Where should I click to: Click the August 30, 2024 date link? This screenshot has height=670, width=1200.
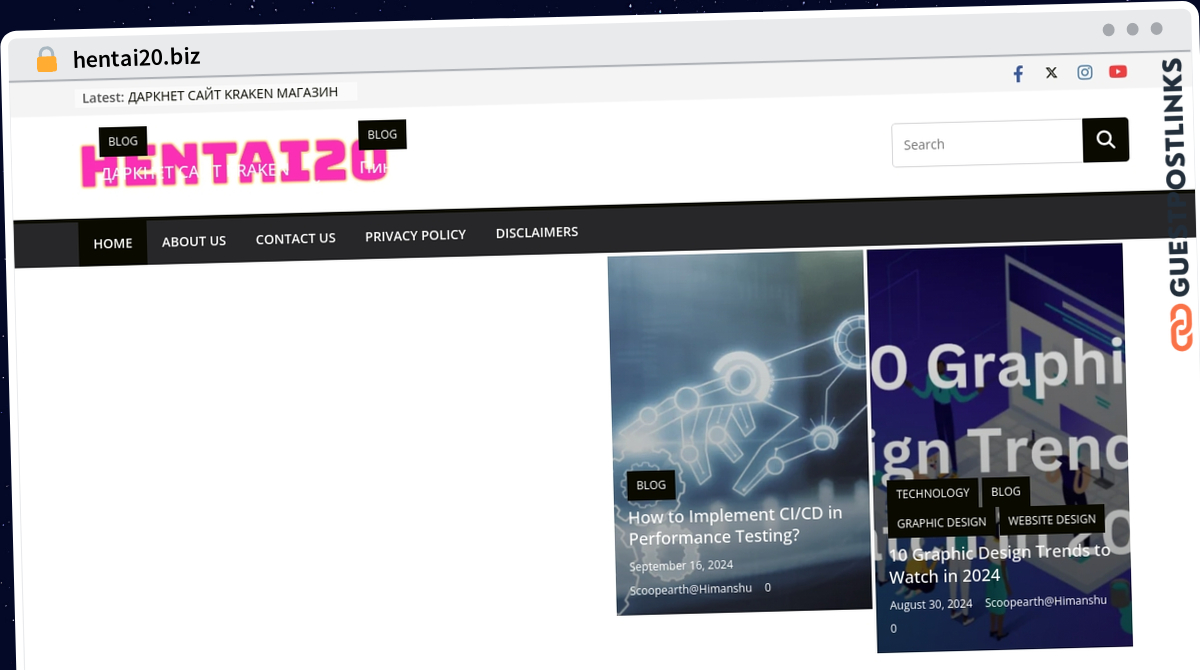tap(931, 604)
